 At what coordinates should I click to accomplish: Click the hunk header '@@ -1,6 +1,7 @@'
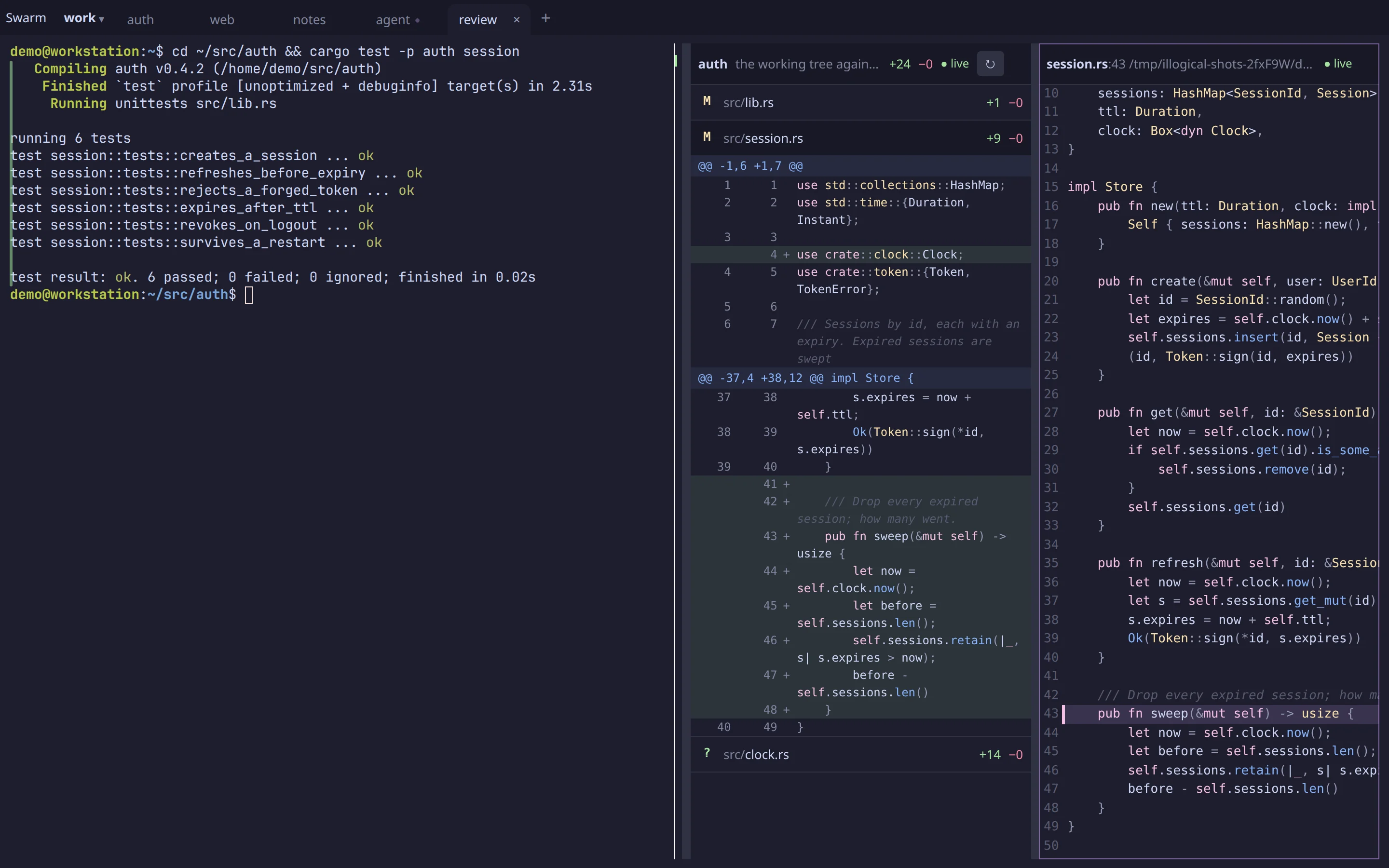(x=860, y=166)
